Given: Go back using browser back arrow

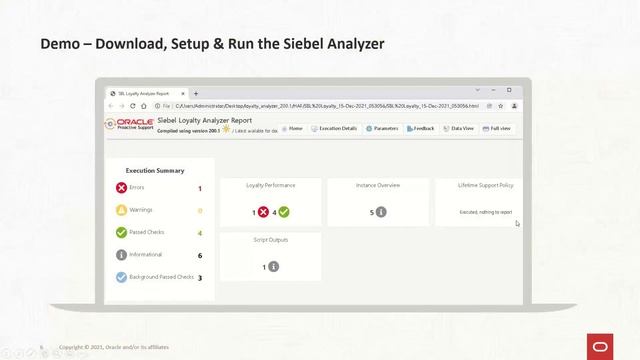Looking at the screenshot, I should click(x=111, y=106).
